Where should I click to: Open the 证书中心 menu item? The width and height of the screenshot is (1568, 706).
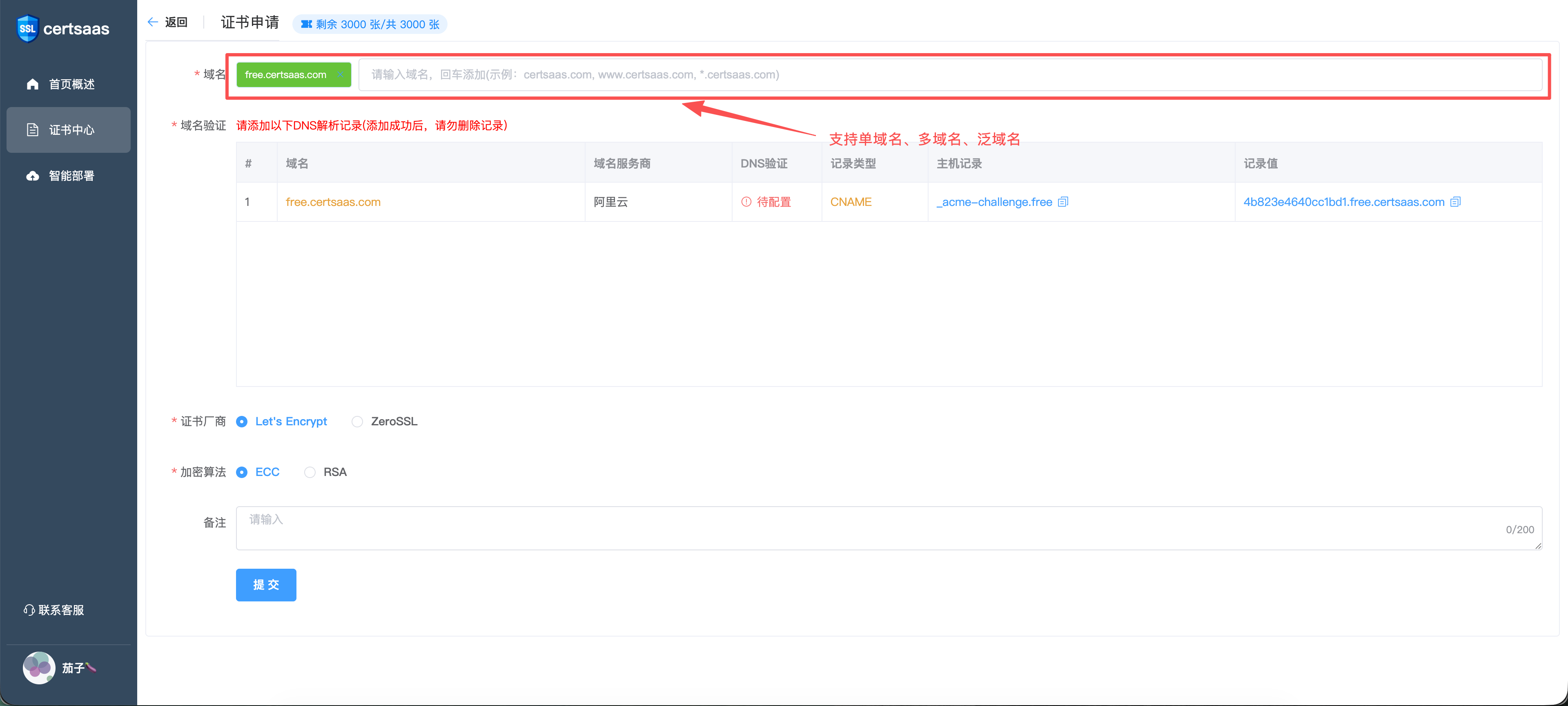pyautogui.click(x=68, y=130)
